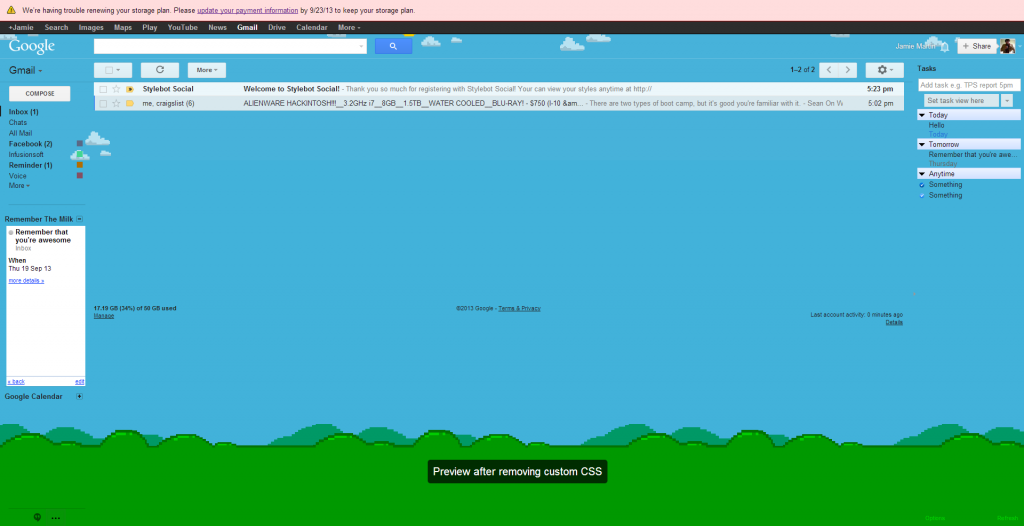Go to the older messages arrow
This screenshot has height=526, width=1024.
pyautogui.click(x=848, y=70)
